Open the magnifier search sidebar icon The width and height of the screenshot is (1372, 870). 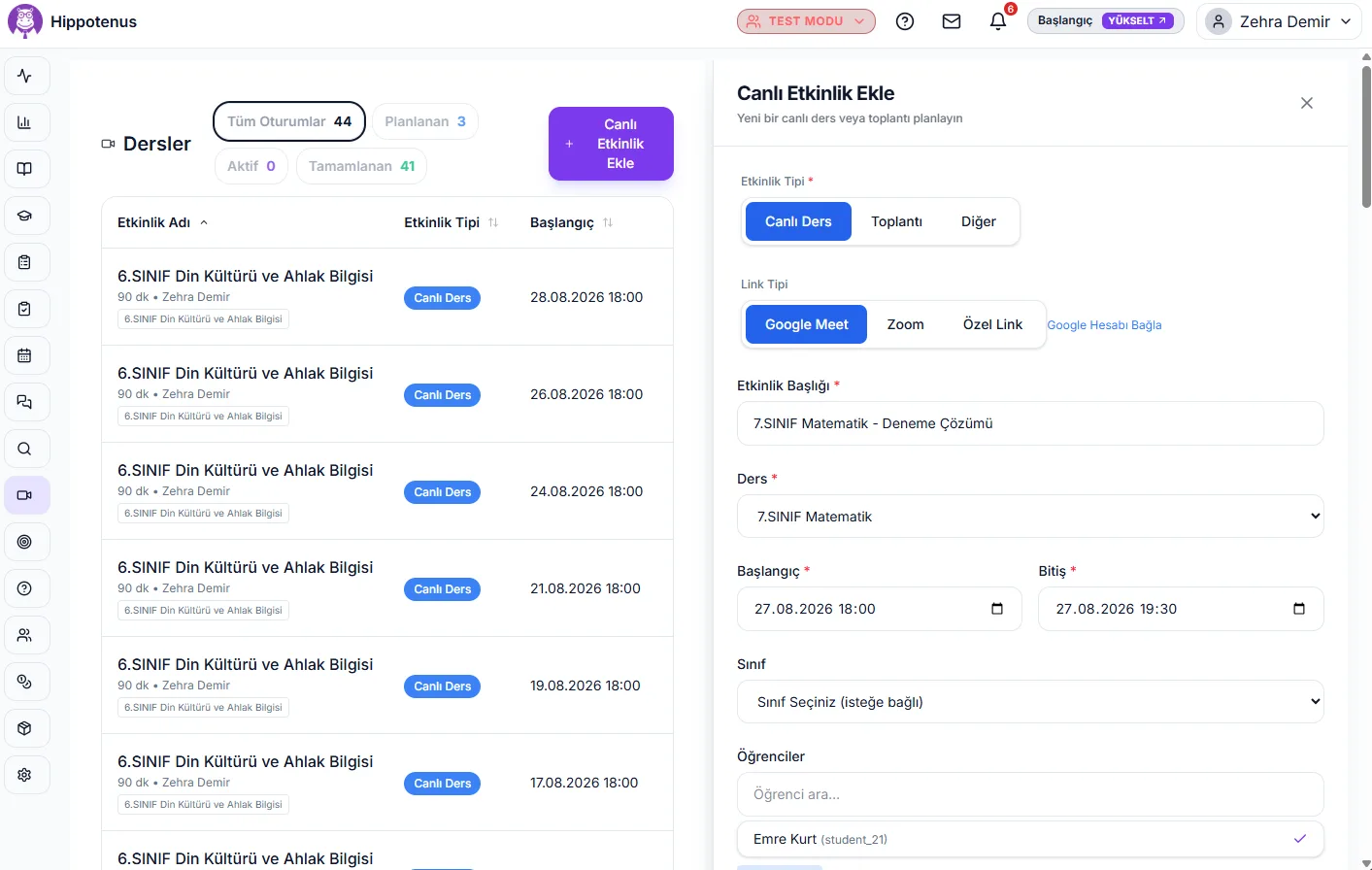25,449
